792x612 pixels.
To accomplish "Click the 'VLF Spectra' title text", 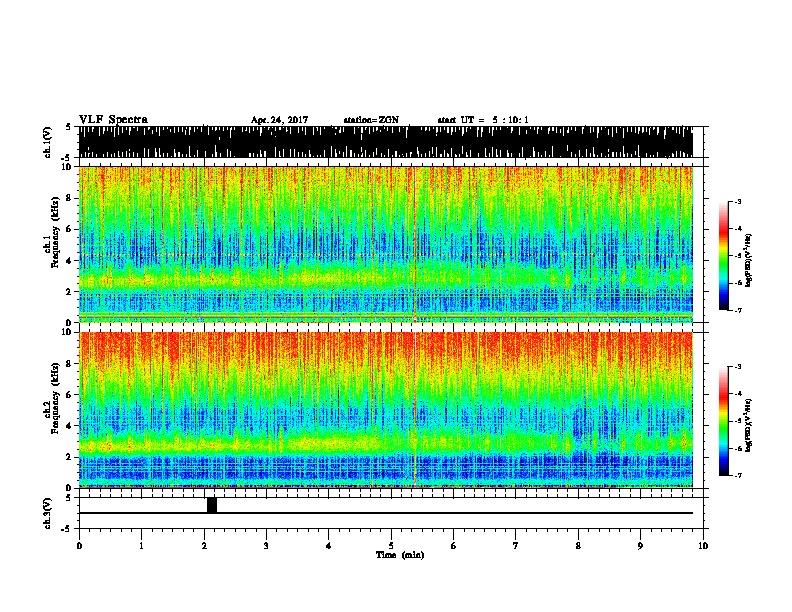I will coord(114,120).
